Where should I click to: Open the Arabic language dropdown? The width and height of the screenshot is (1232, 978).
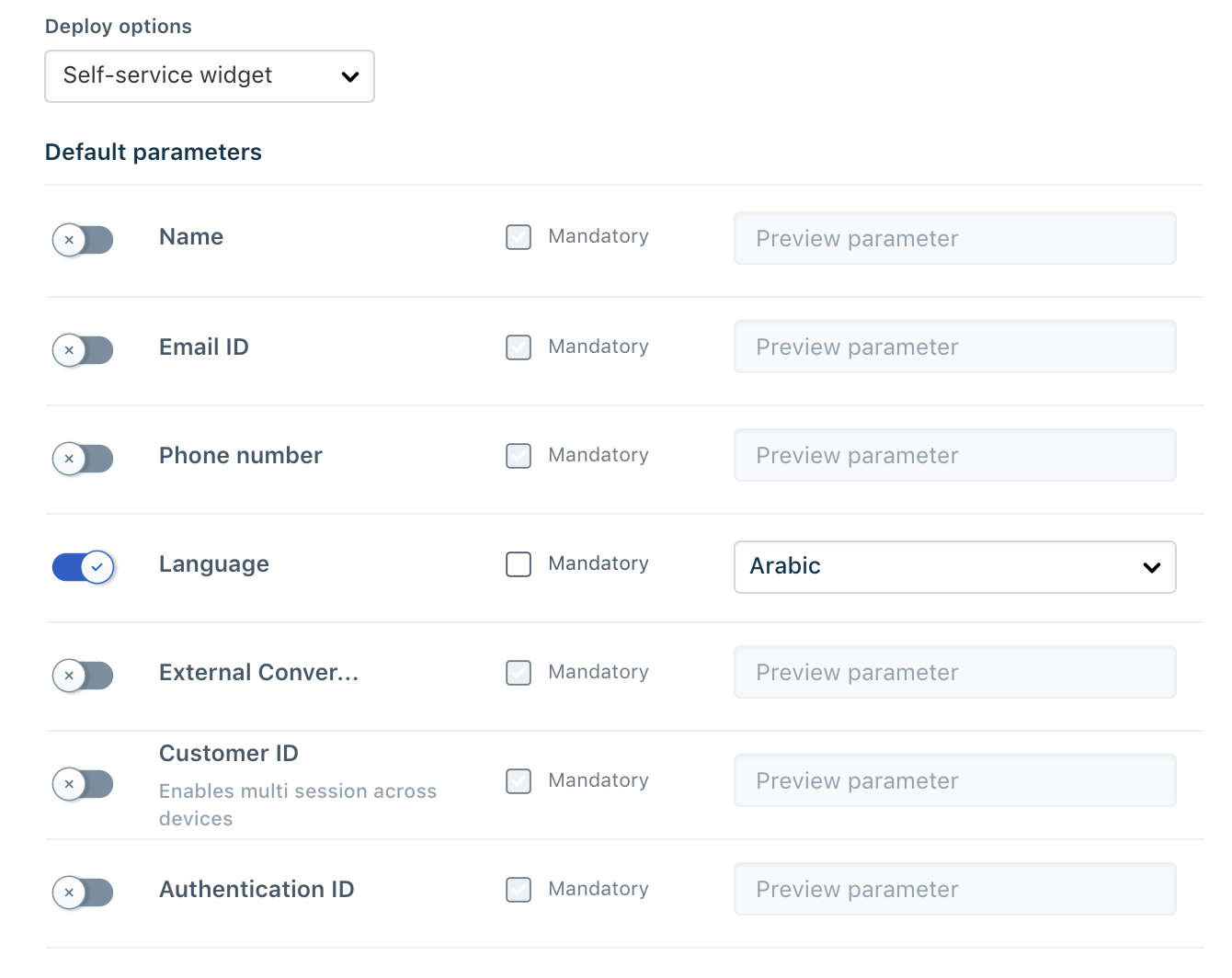tap(953, 567)
